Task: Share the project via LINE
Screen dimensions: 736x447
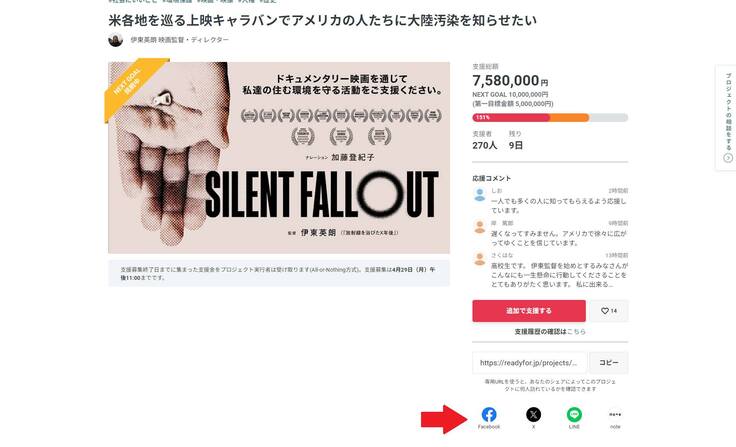Action: (x=574, y=415)
